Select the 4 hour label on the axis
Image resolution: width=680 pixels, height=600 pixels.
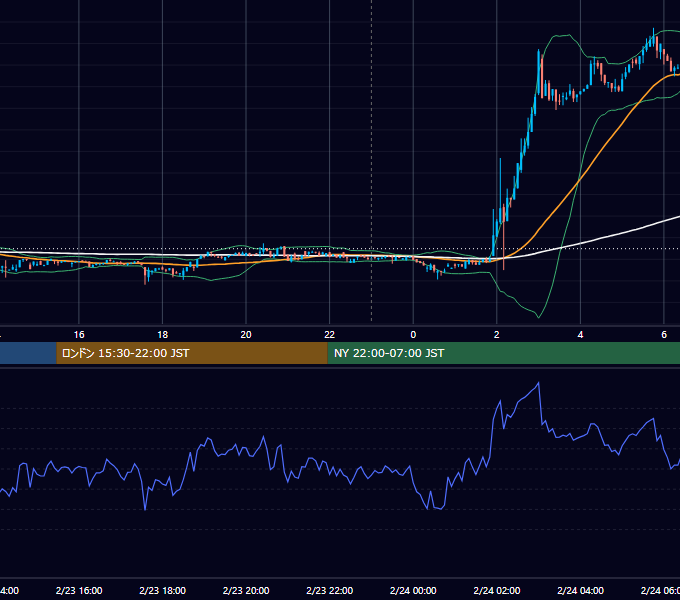click(x=580, y=335)
